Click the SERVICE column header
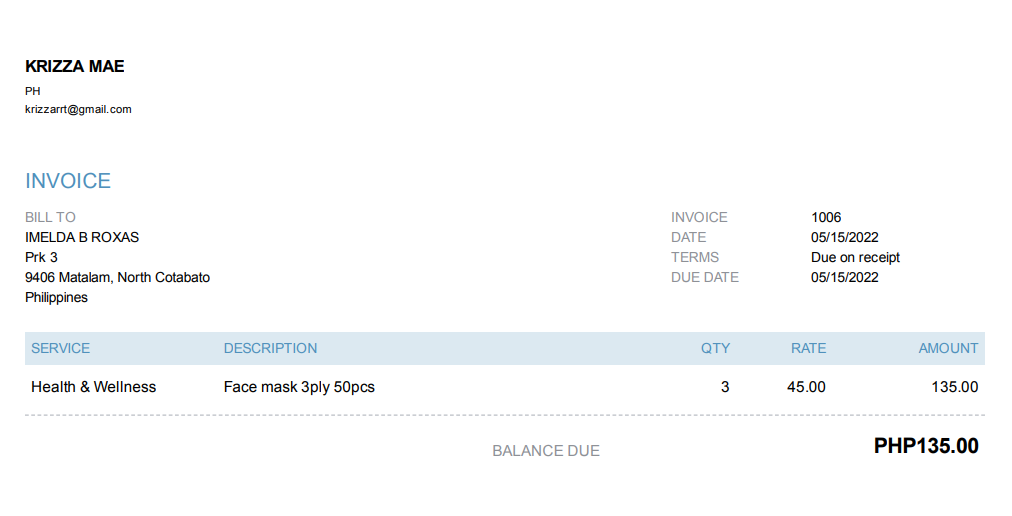1012x516 pixels. click(x=60, y=348)
